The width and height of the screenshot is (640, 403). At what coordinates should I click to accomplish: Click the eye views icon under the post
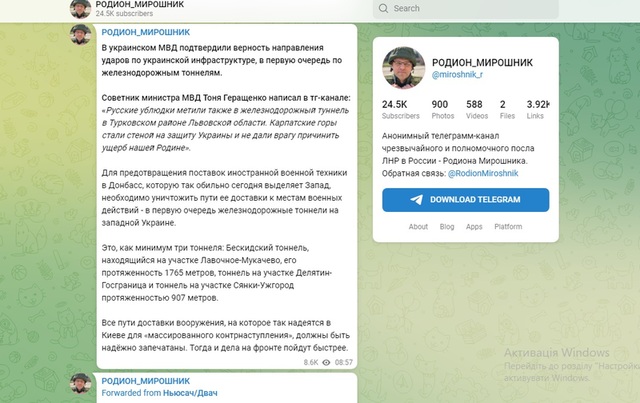pyautogui.click(x=327, y=361)
